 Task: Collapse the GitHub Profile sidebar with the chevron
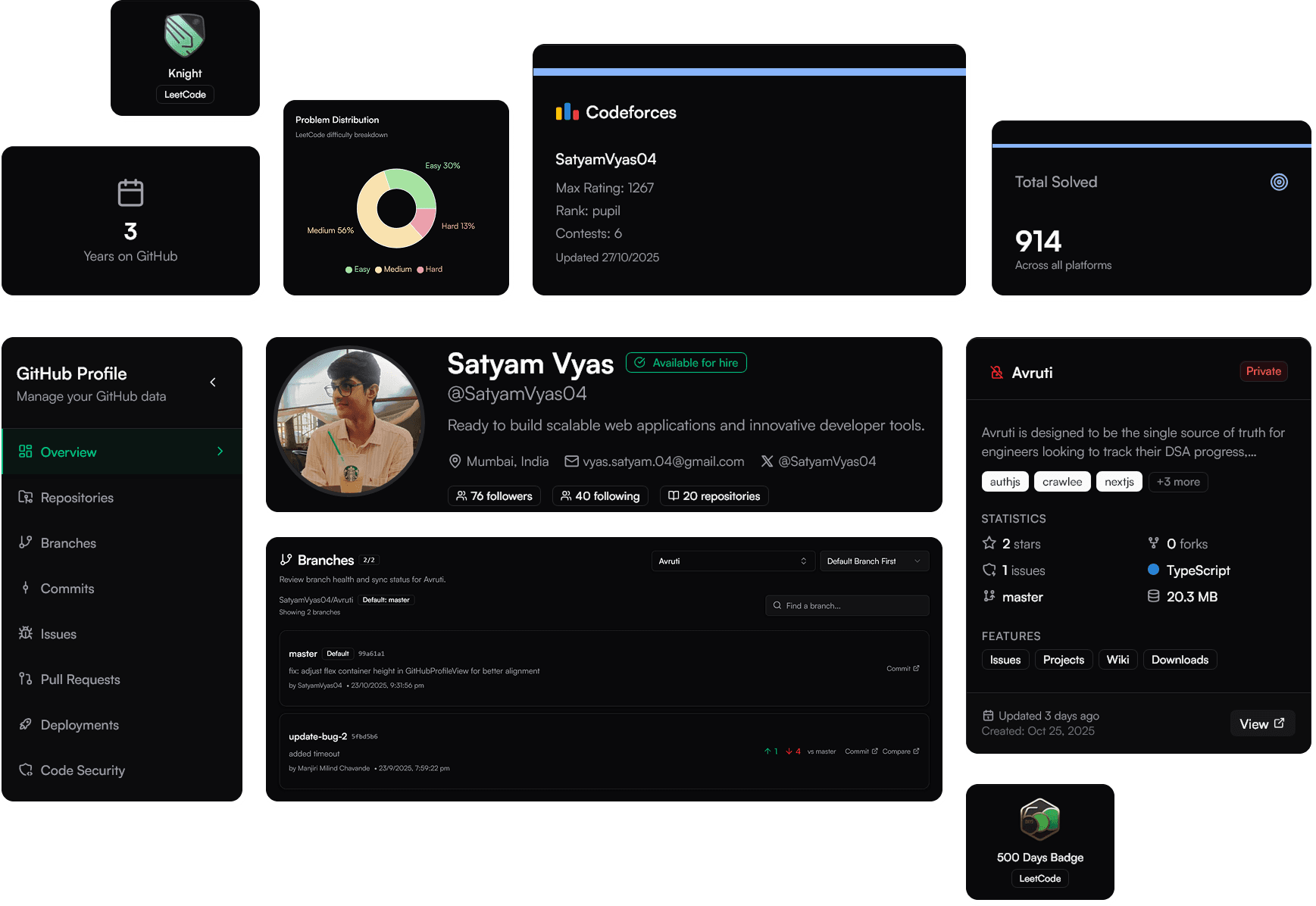[213, 382]
